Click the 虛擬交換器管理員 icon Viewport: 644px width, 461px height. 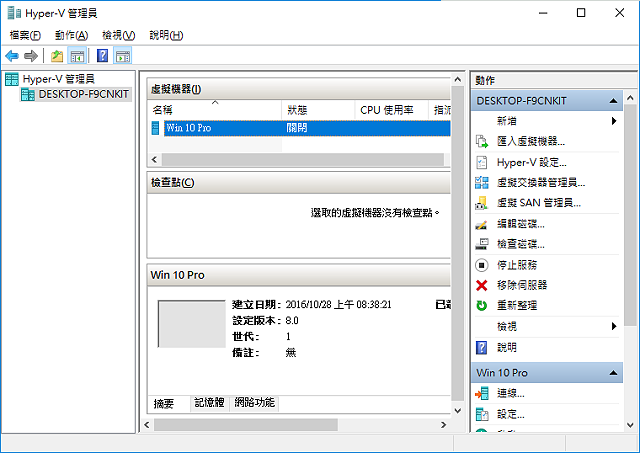click(482, 182)
